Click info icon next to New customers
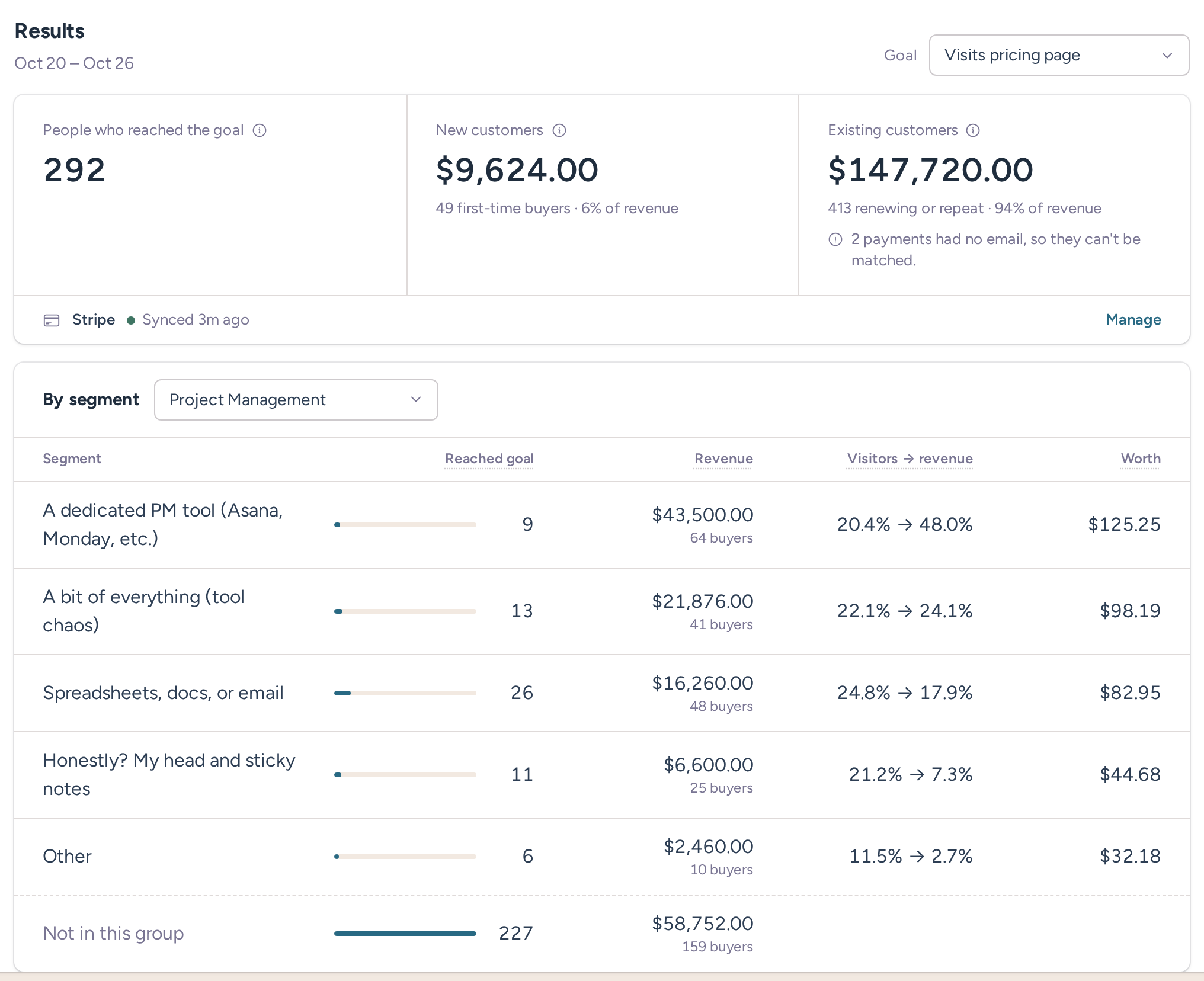 [x=559, y=130]
